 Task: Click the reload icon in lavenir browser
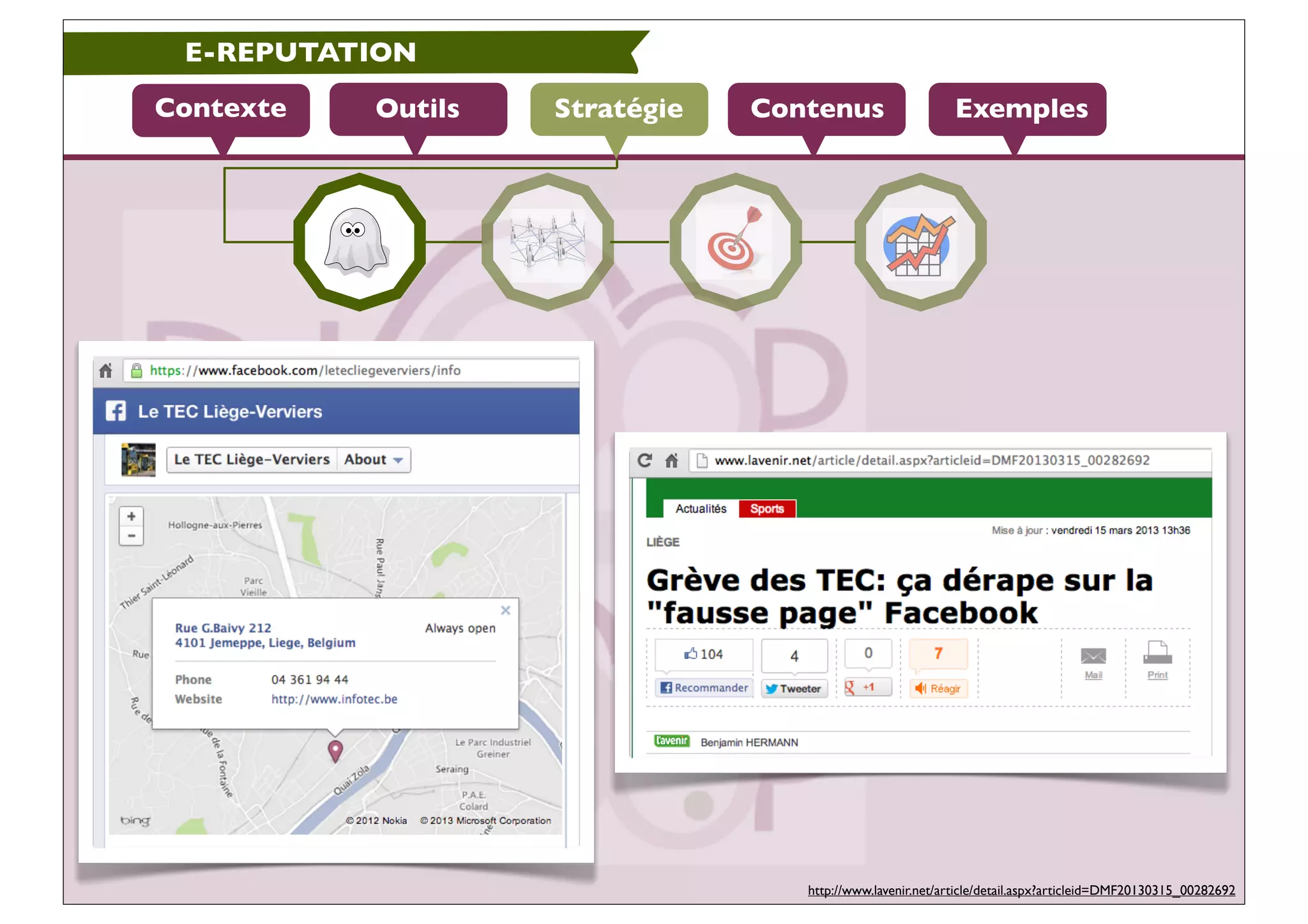tap(645, 460)
